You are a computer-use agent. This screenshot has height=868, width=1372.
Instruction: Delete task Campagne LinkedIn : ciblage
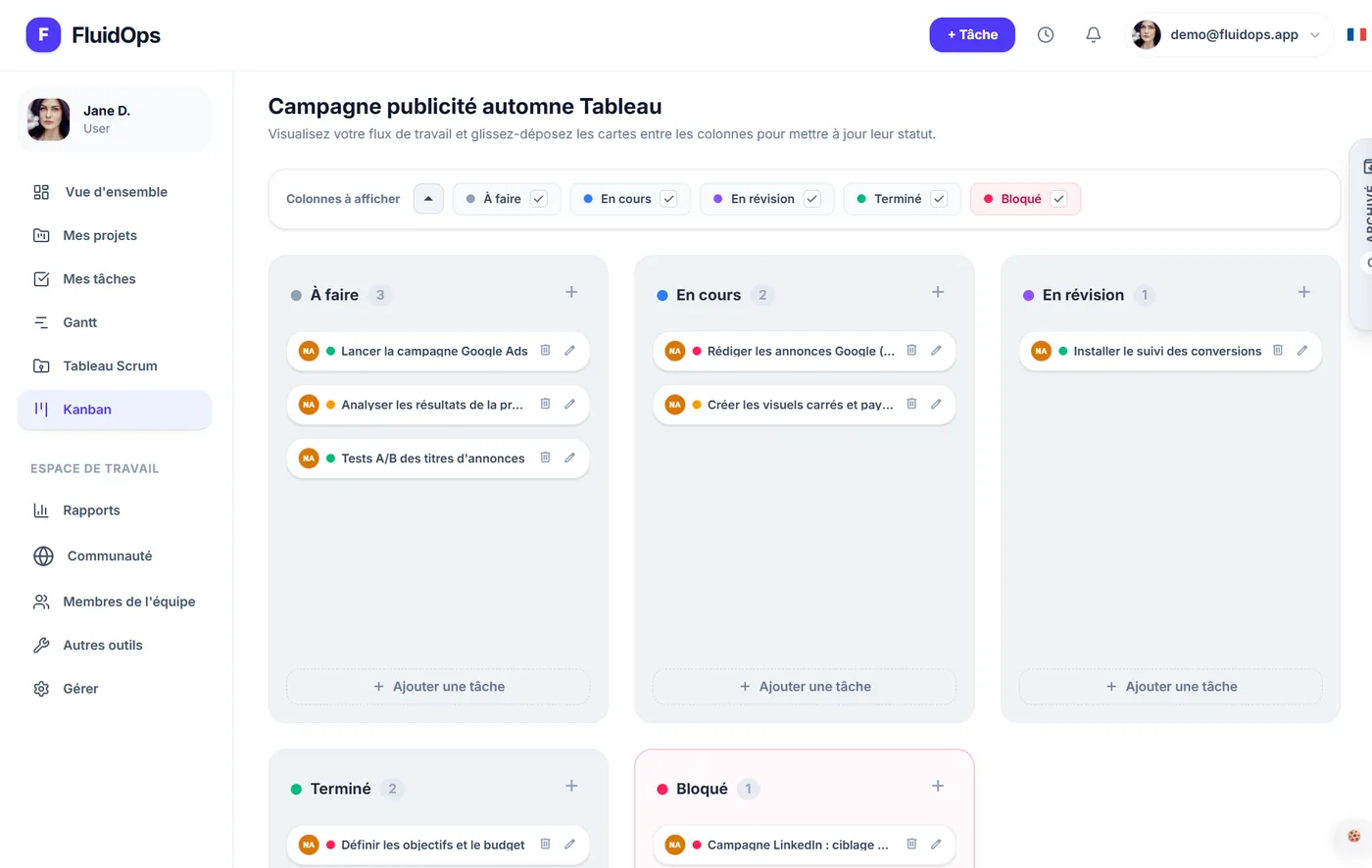(x=911, y=844)
